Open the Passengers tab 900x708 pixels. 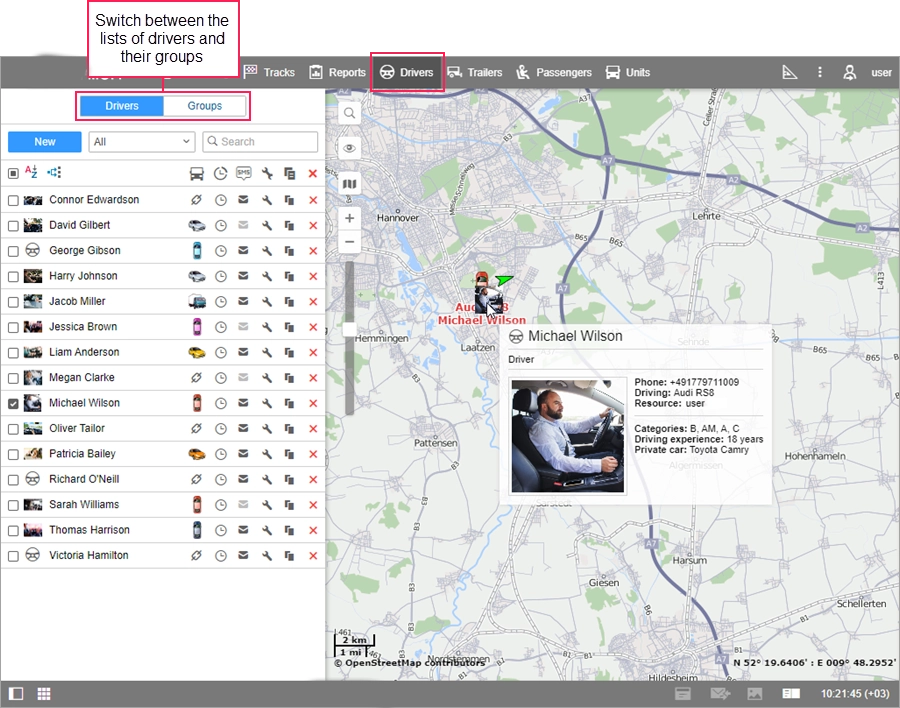tap(554, 72)
